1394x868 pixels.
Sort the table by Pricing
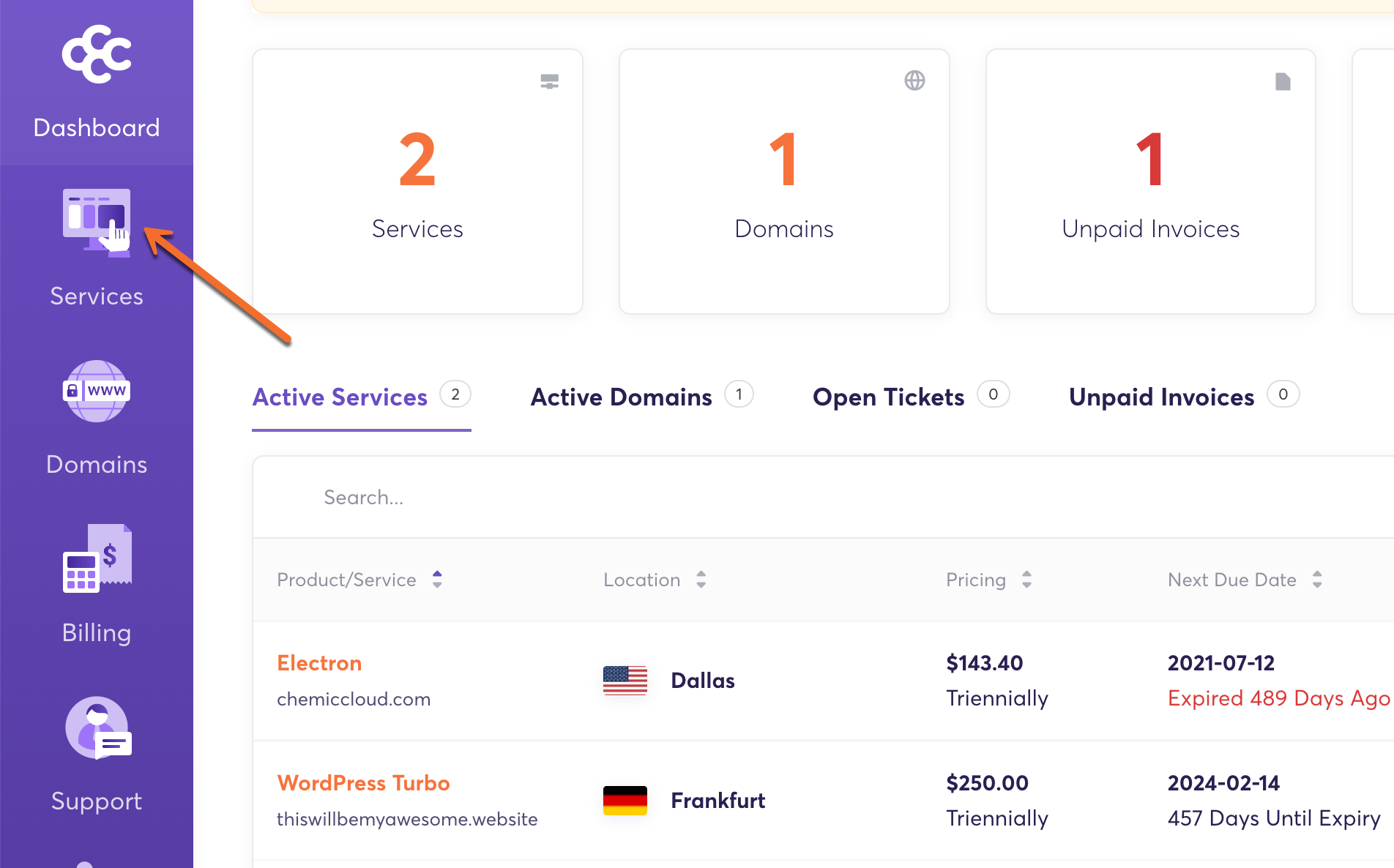point(1026,580)
